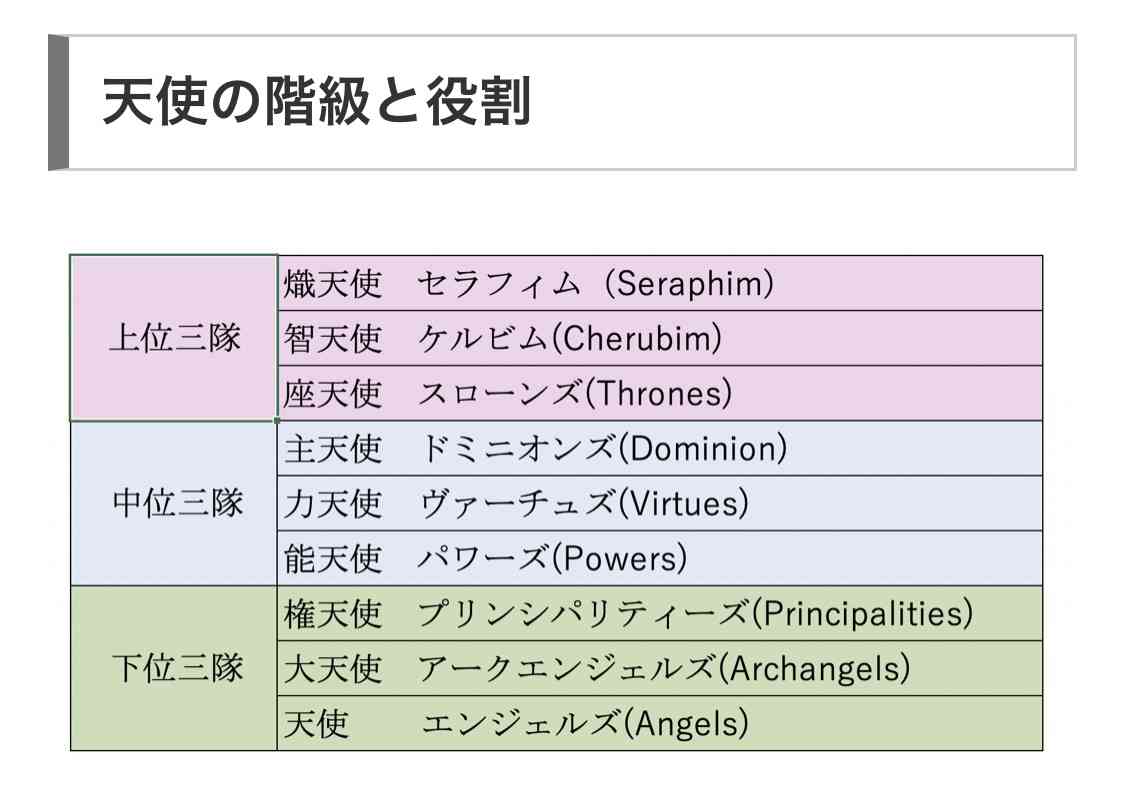Select the 中位三隊 merged cell

[x=174, y=503]
